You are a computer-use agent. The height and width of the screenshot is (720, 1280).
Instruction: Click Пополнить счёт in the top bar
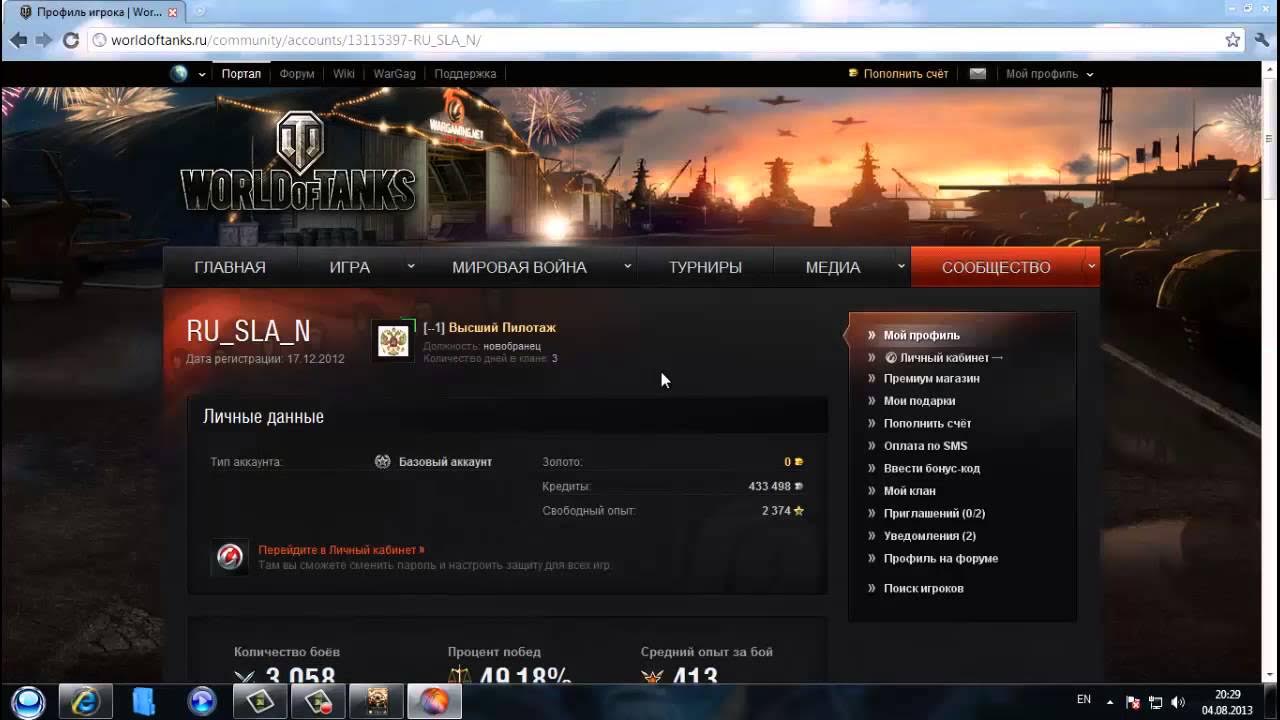(906, 74)
